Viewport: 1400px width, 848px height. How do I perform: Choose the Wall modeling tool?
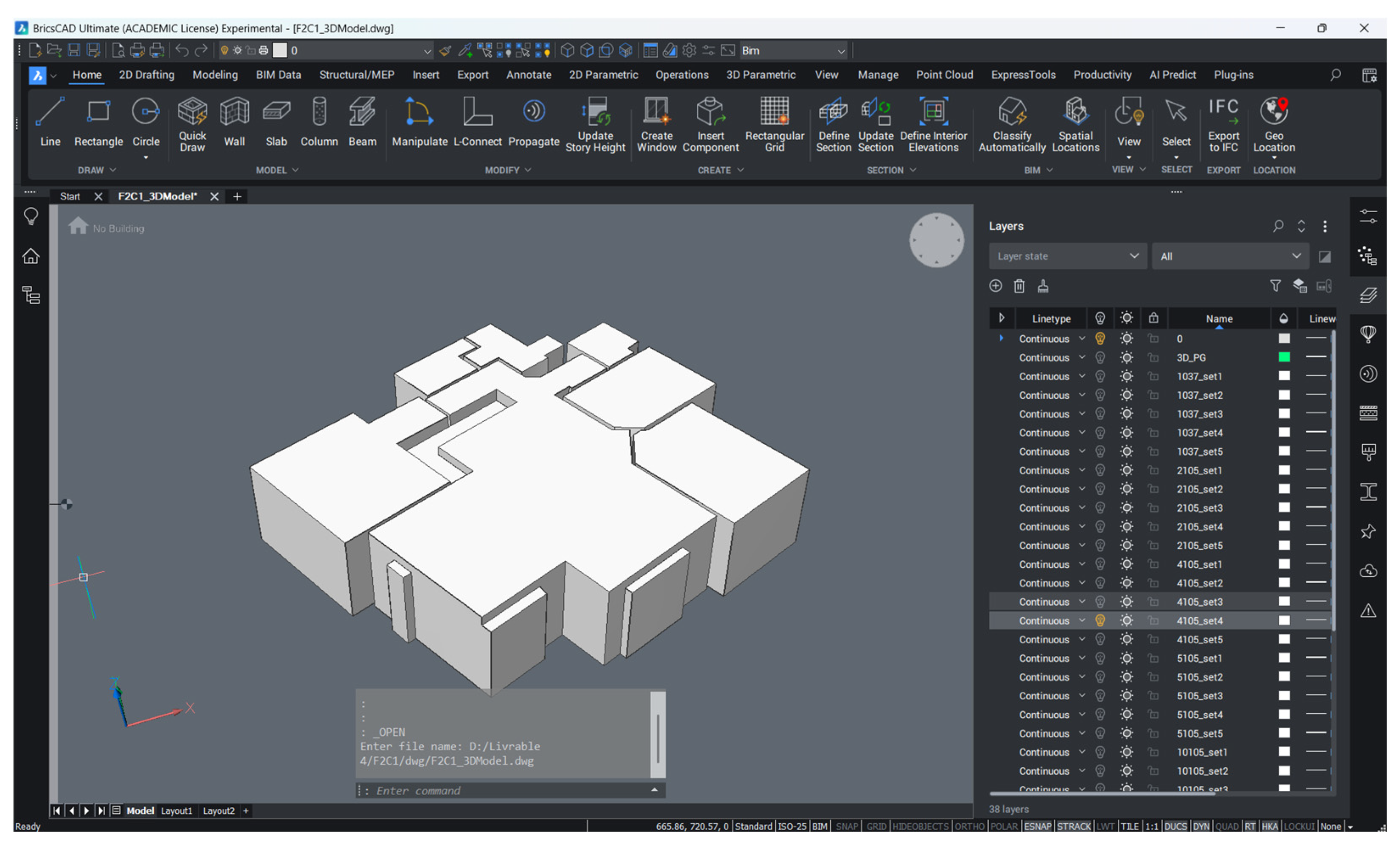click(x=234, y=122)
